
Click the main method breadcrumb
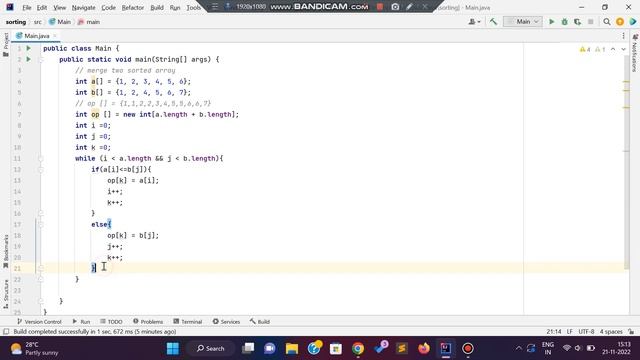pyautogui.click(x=89, y=22)
